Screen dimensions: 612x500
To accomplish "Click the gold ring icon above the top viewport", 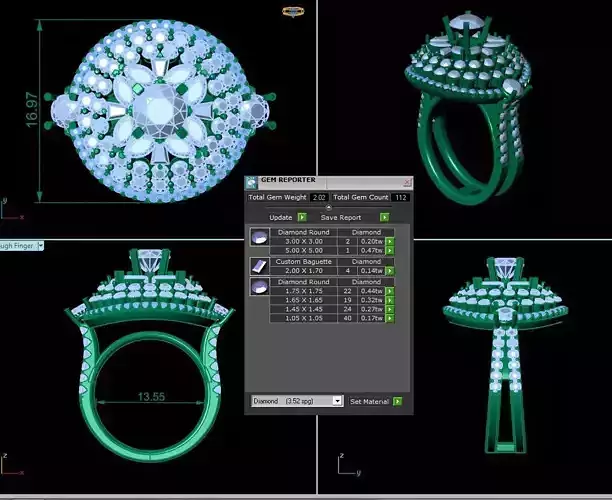I will tap(293, 11).
